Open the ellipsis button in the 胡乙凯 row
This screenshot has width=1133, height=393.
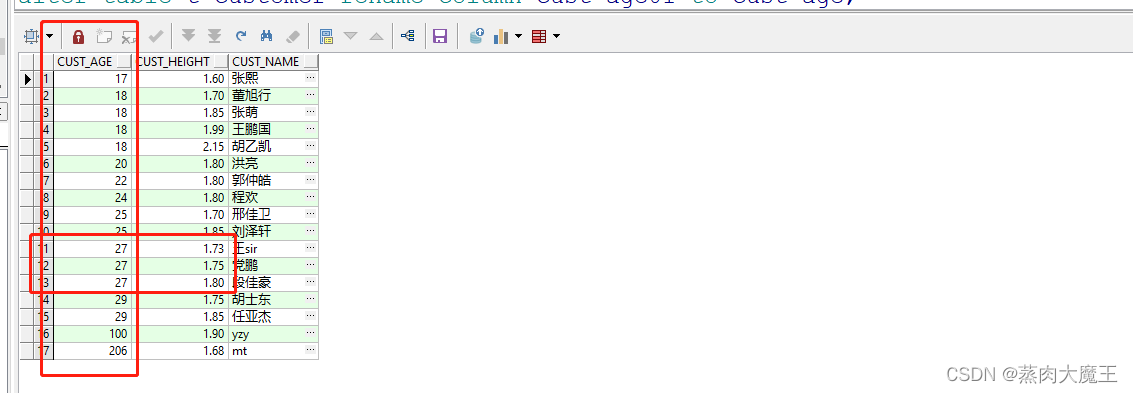point(311,146)
